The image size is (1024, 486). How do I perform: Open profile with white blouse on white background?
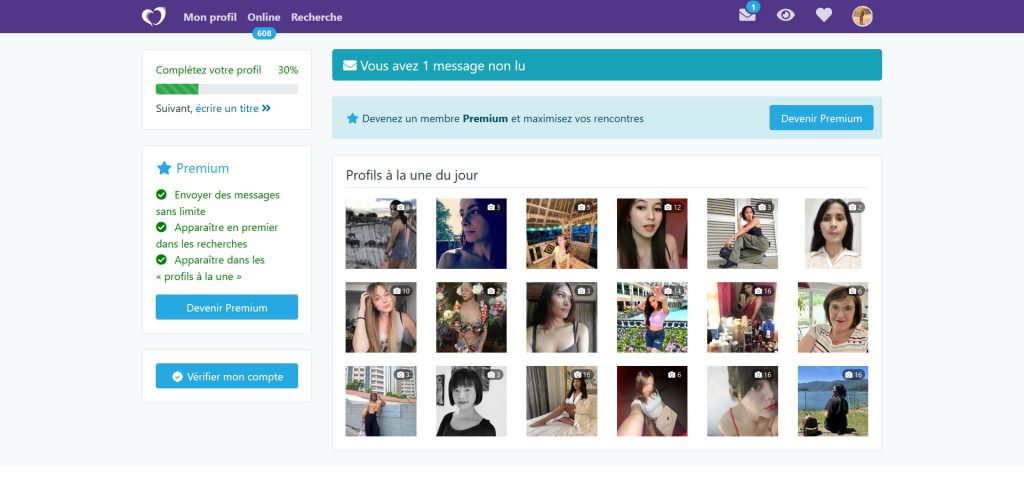833,234
